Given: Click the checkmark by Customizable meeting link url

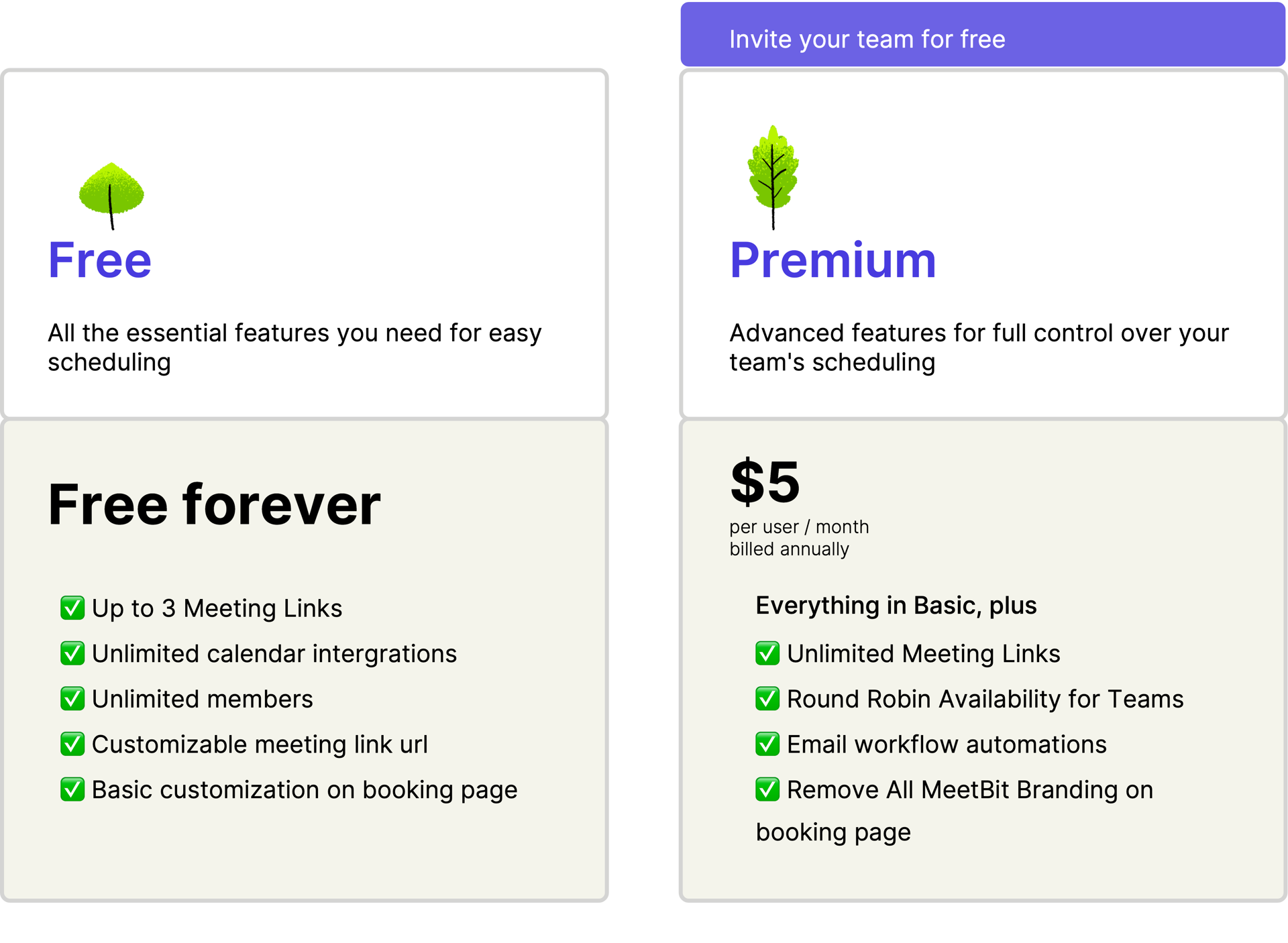Looking at the screenshot, I should pyautogui.click(x=72, y=744).
